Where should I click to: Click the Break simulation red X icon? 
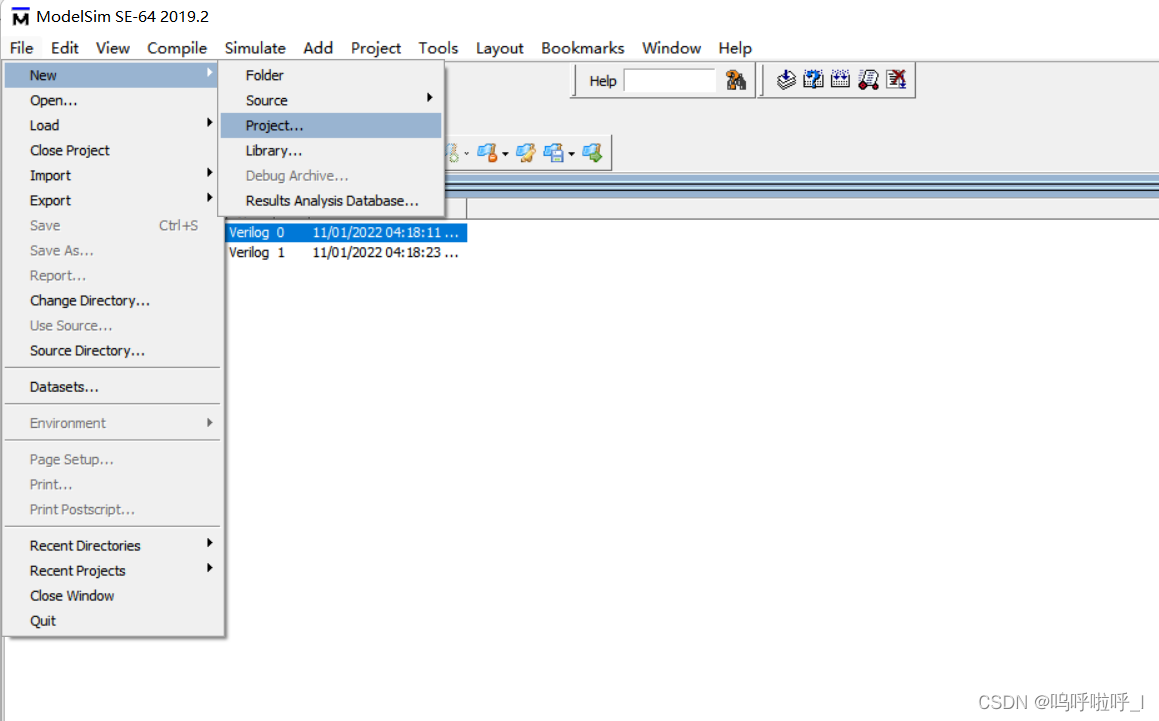click(x=897, y=79)
